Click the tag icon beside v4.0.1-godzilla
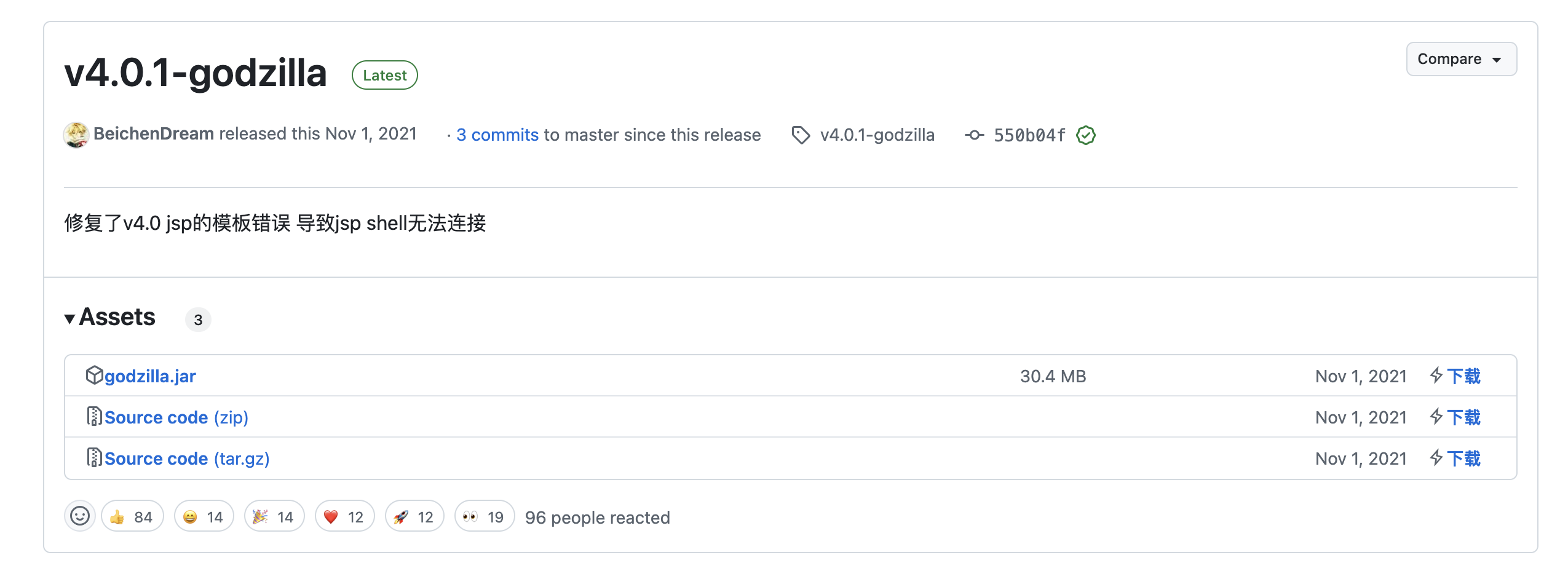This screenshot has width=1568, height=579. (801, 135)
